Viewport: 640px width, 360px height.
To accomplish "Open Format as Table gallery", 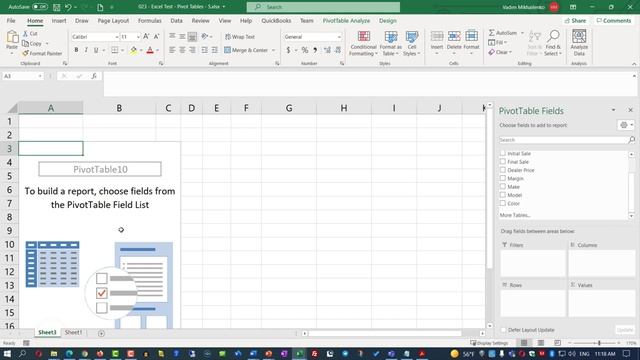I will point(391,43).
